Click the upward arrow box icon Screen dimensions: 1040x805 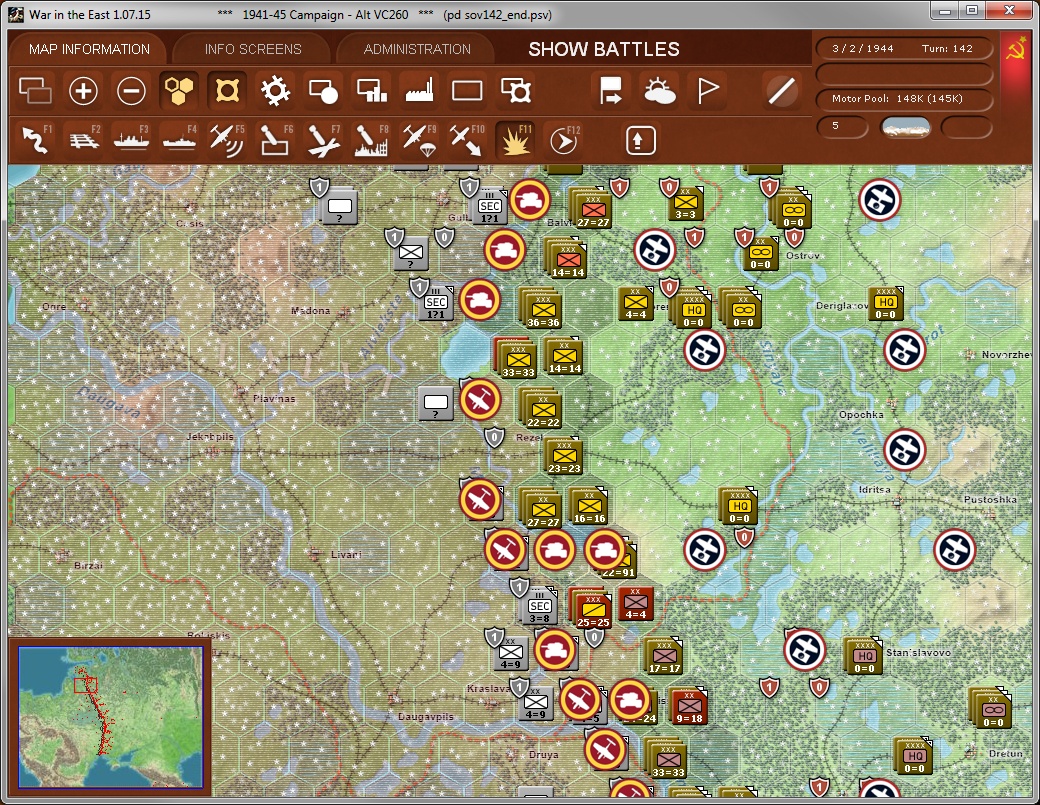point(640,140)
